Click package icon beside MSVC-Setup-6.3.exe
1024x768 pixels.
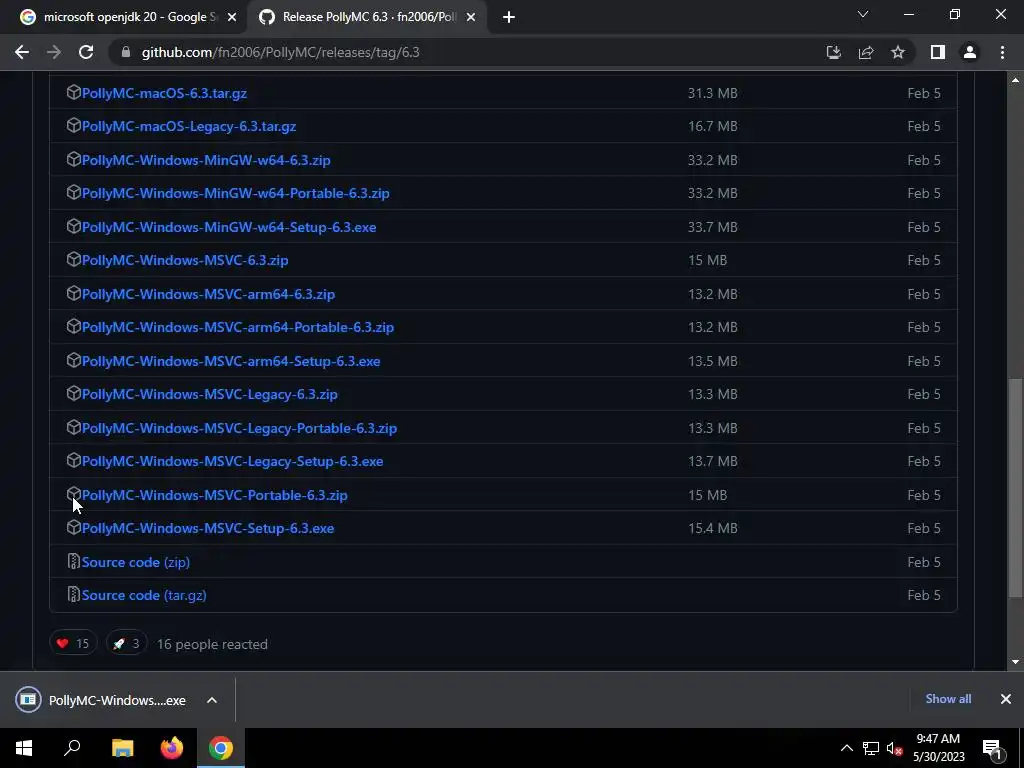(74, 527)
